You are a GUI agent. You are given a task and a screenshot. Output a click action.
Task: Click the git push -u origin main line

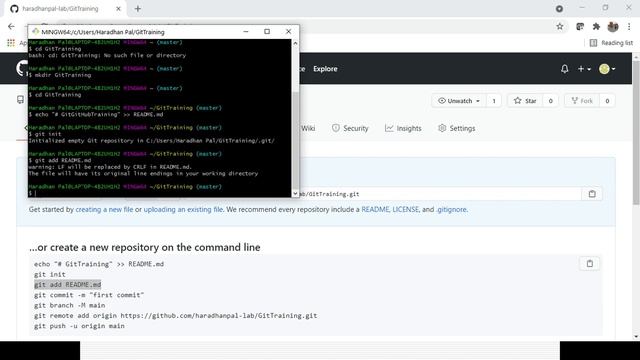79,326
